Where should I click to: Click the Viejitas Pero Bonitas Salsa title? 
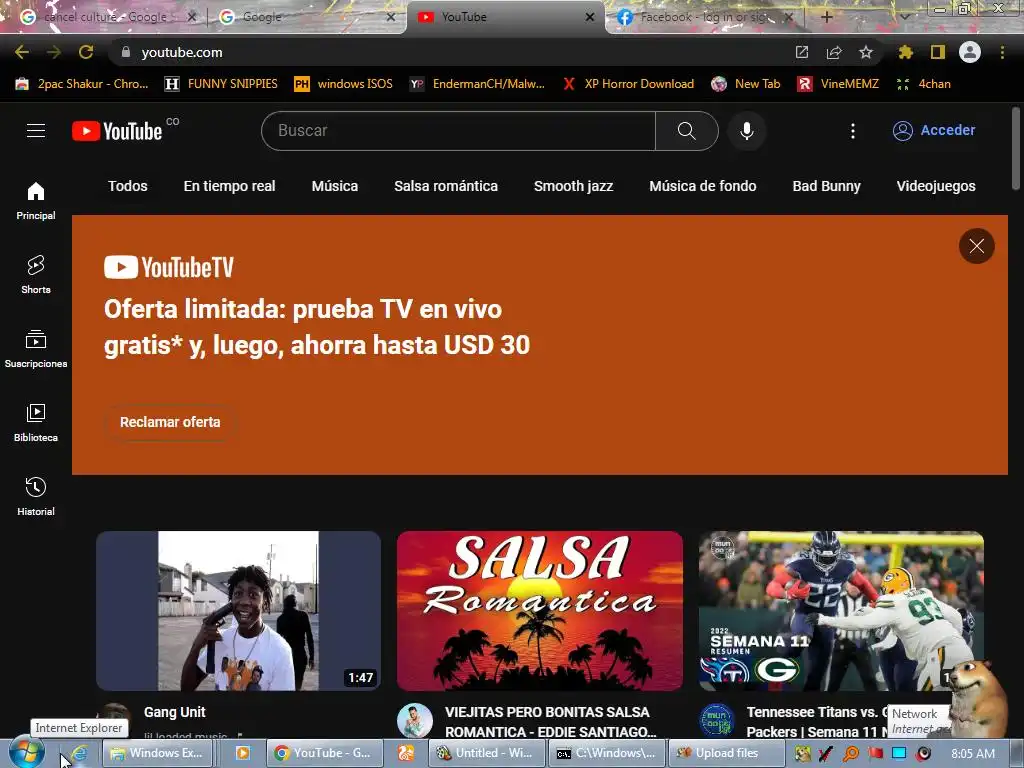550,722
